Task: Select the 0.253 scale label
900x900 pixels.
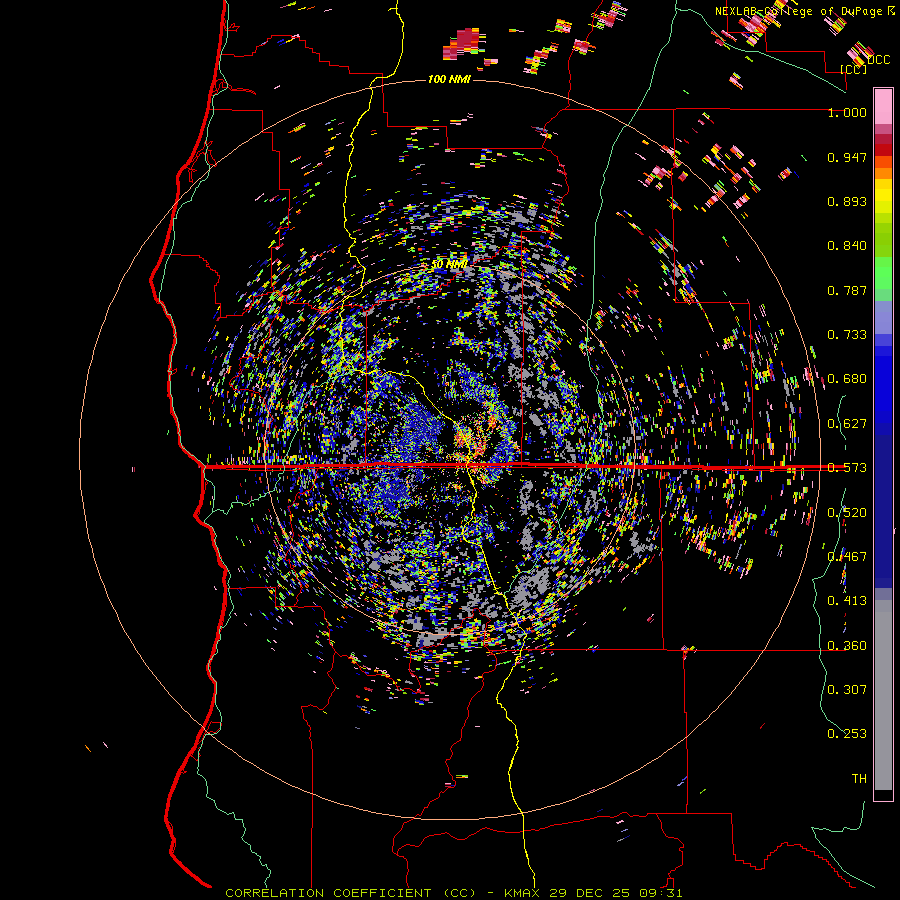Action: coord(847,734)
